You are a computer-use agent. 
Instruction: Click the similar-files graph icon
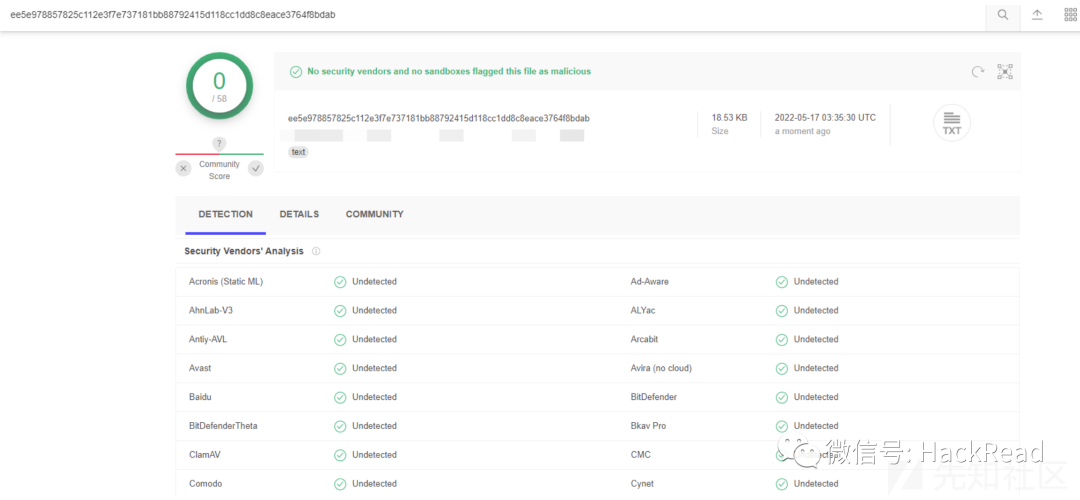[1005, 72]
